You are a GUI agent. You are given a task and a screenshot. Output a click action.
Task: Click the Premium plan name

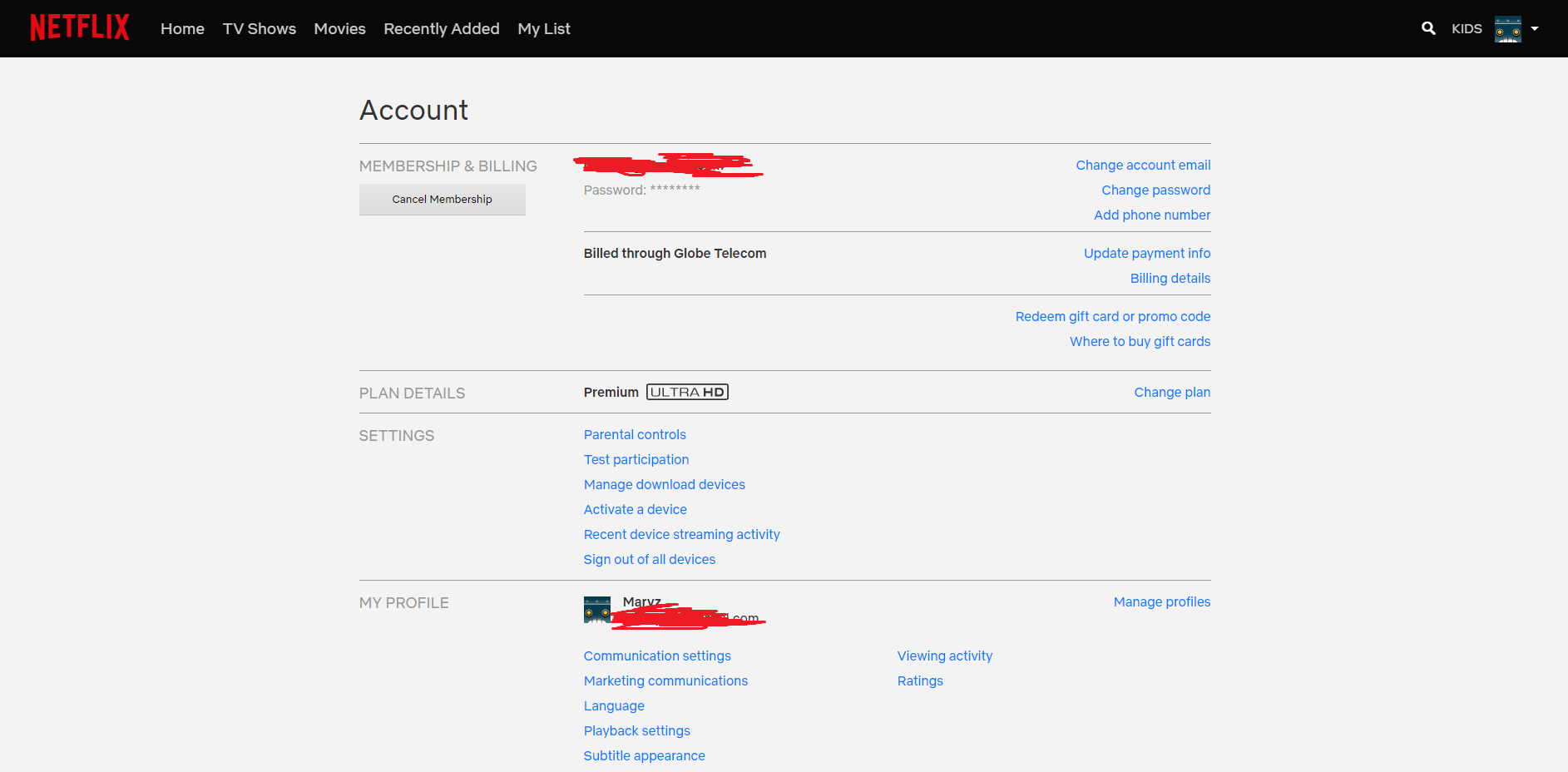[611, 392]
